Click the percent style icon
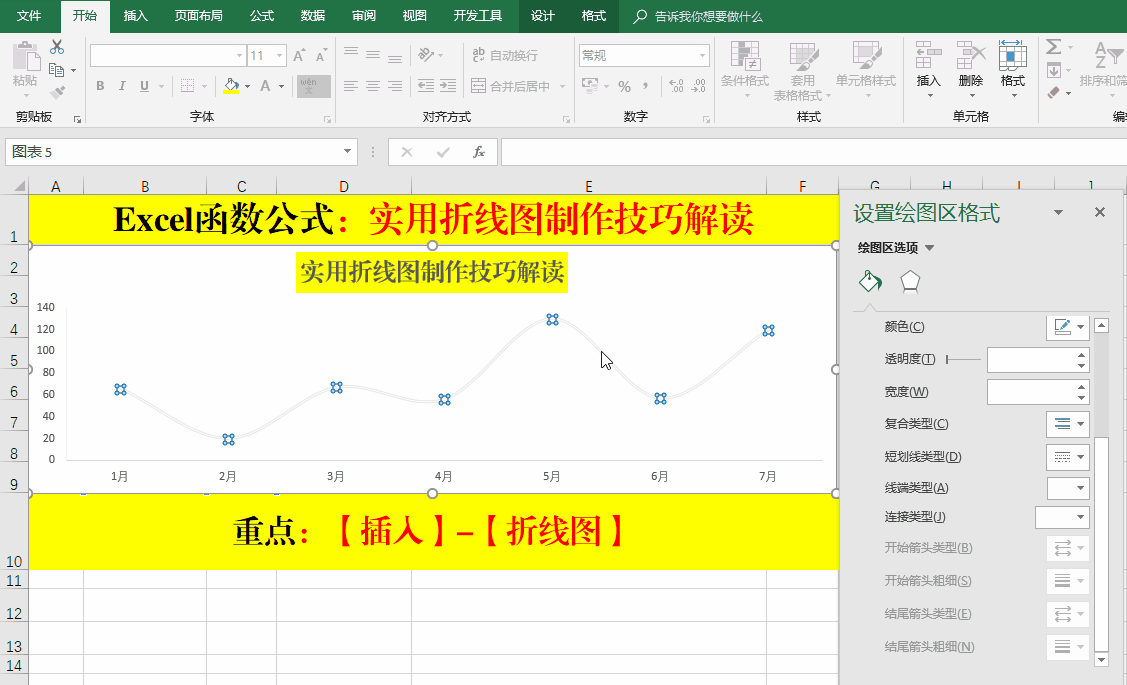The height and width of the screenshot is (685, 1127). (625, 86)
